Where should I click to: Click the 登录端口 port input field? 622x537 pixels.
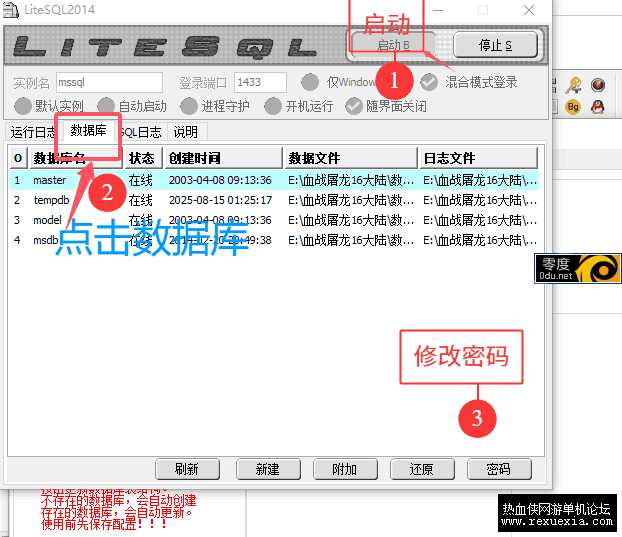(260, 82)
